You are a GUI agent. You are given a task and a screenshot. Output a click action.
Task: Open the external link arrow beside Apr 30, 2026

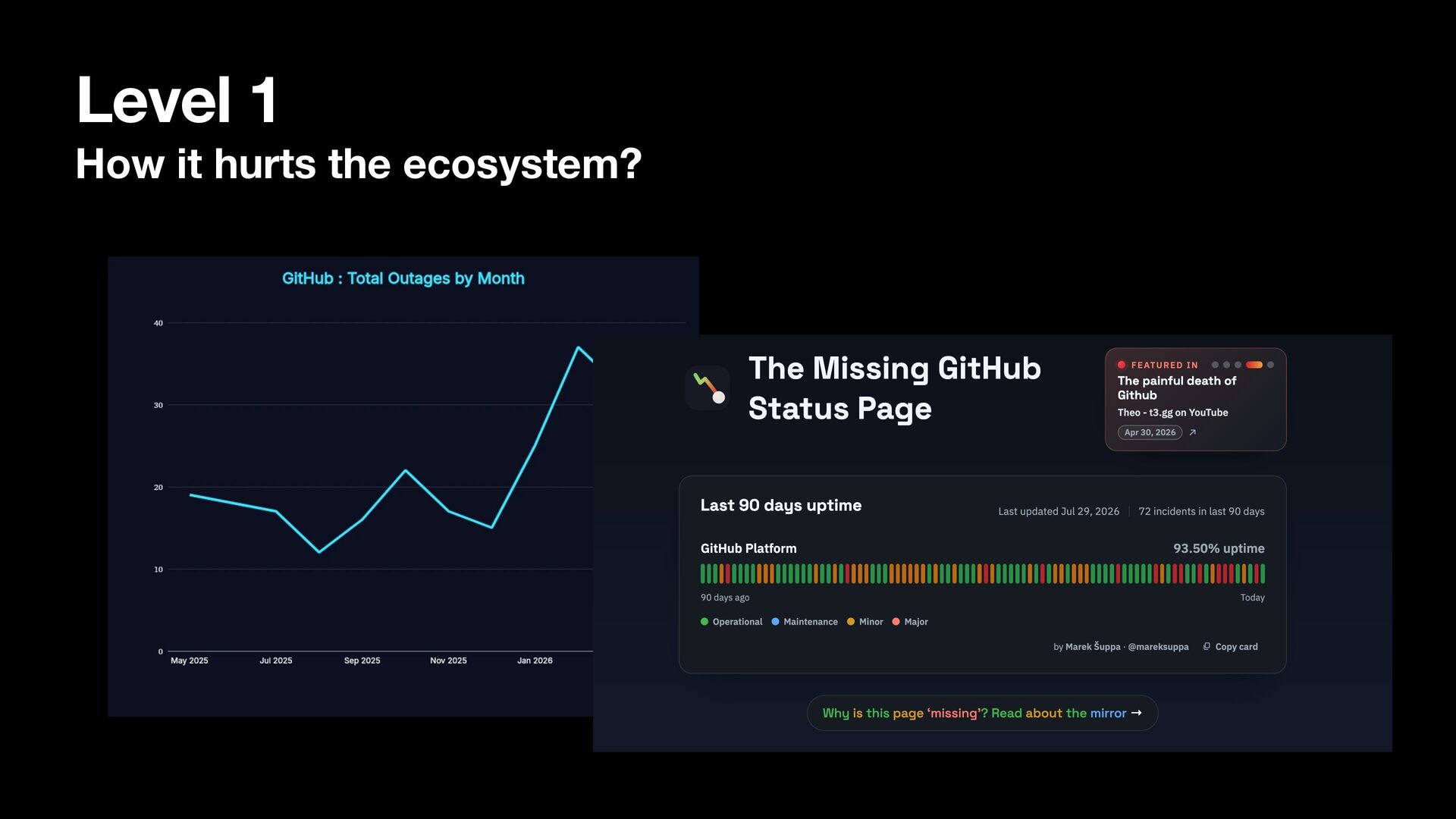coord(1193,432)
